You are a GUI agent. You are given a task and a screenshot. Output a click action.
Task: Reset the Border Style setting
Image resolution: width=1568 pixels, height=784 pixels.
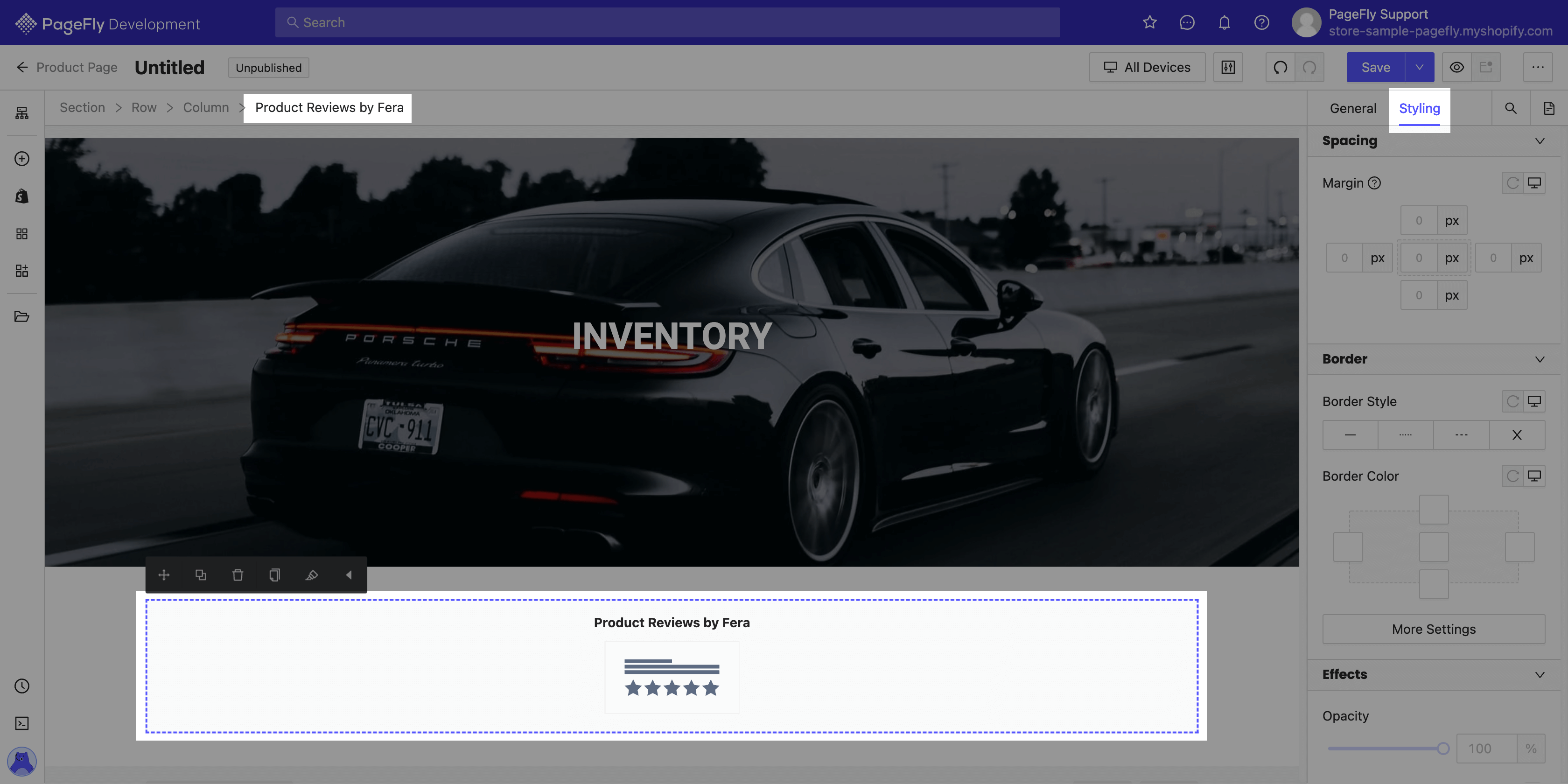point(1512,401)
